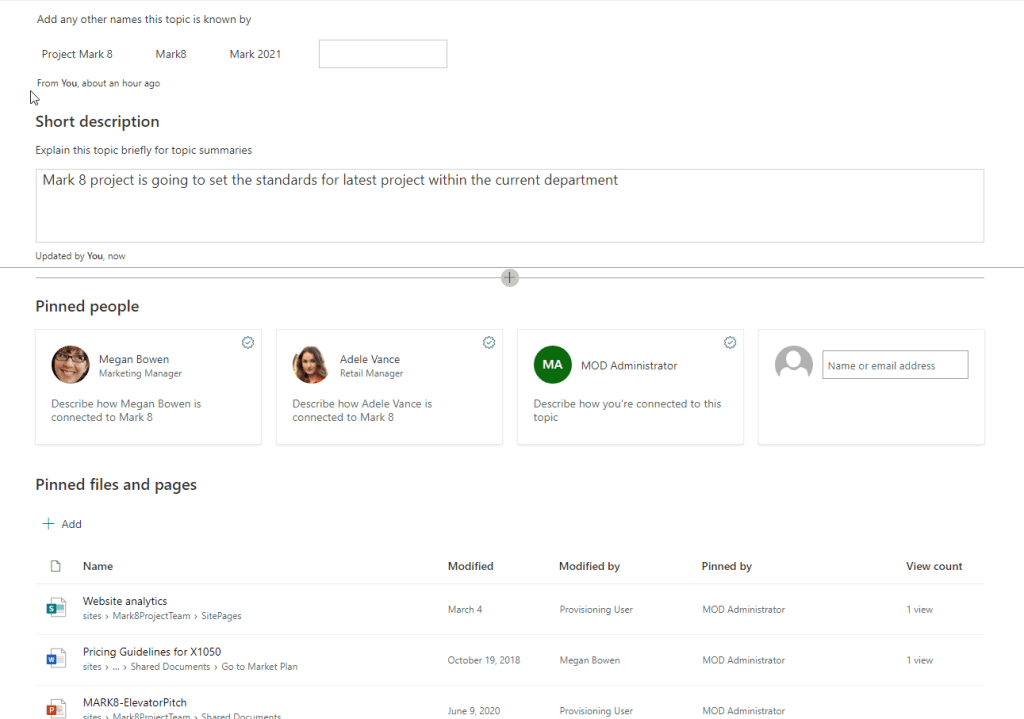
Task: Click the verified badge on Megan Bowen's card
Action: pyautogui.click(x=248, y=342)
